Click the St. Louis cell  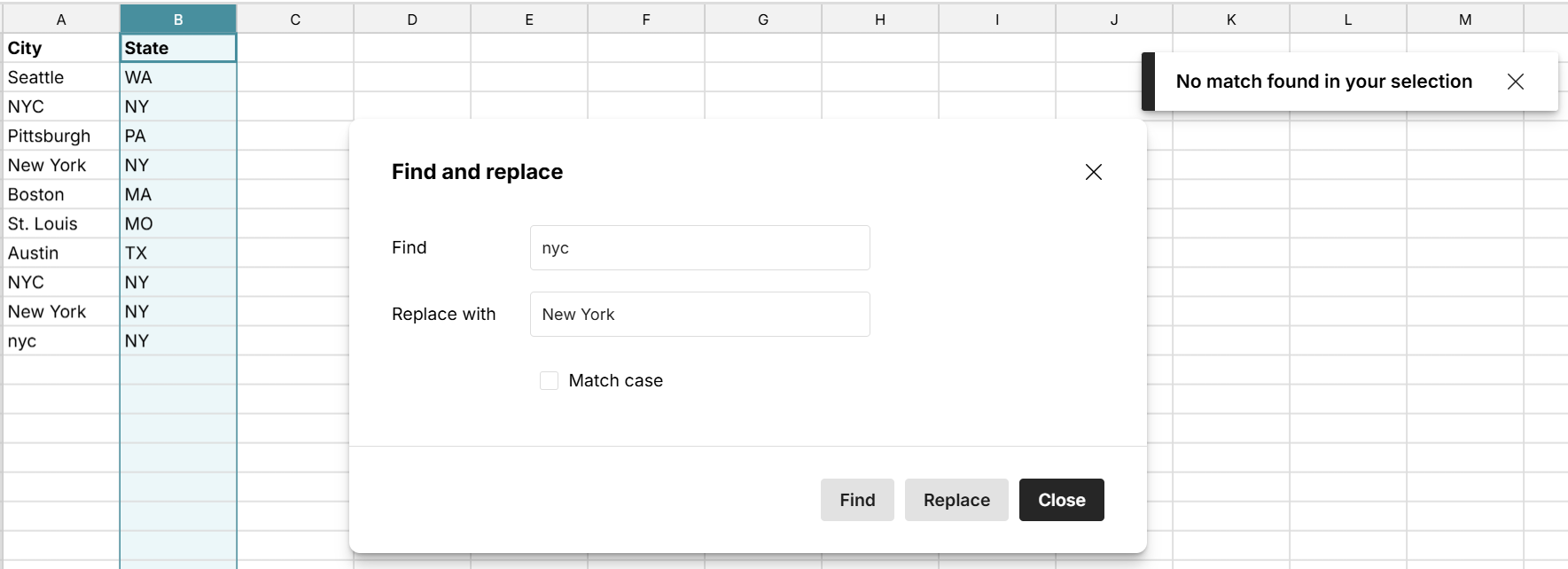[61, 223]
